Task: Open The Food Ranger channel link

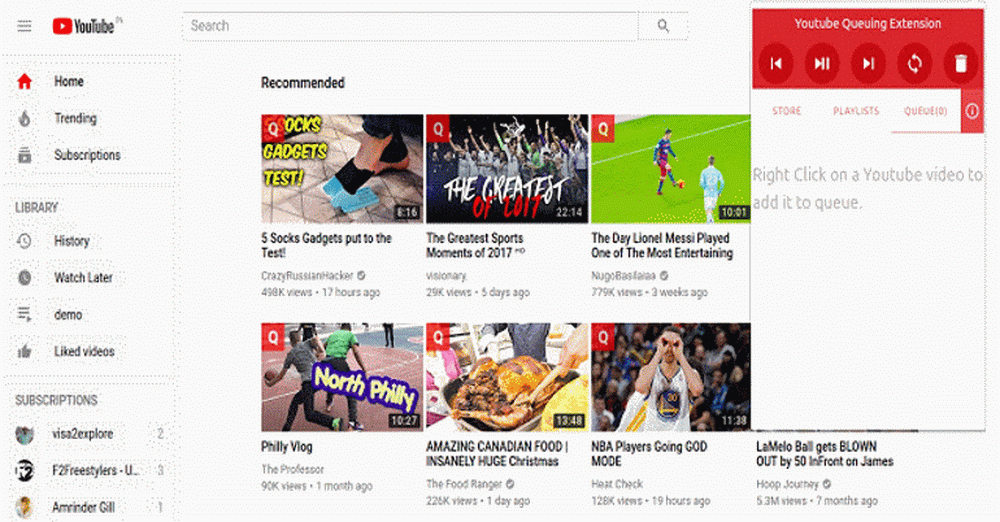Action: coord(464,484)
